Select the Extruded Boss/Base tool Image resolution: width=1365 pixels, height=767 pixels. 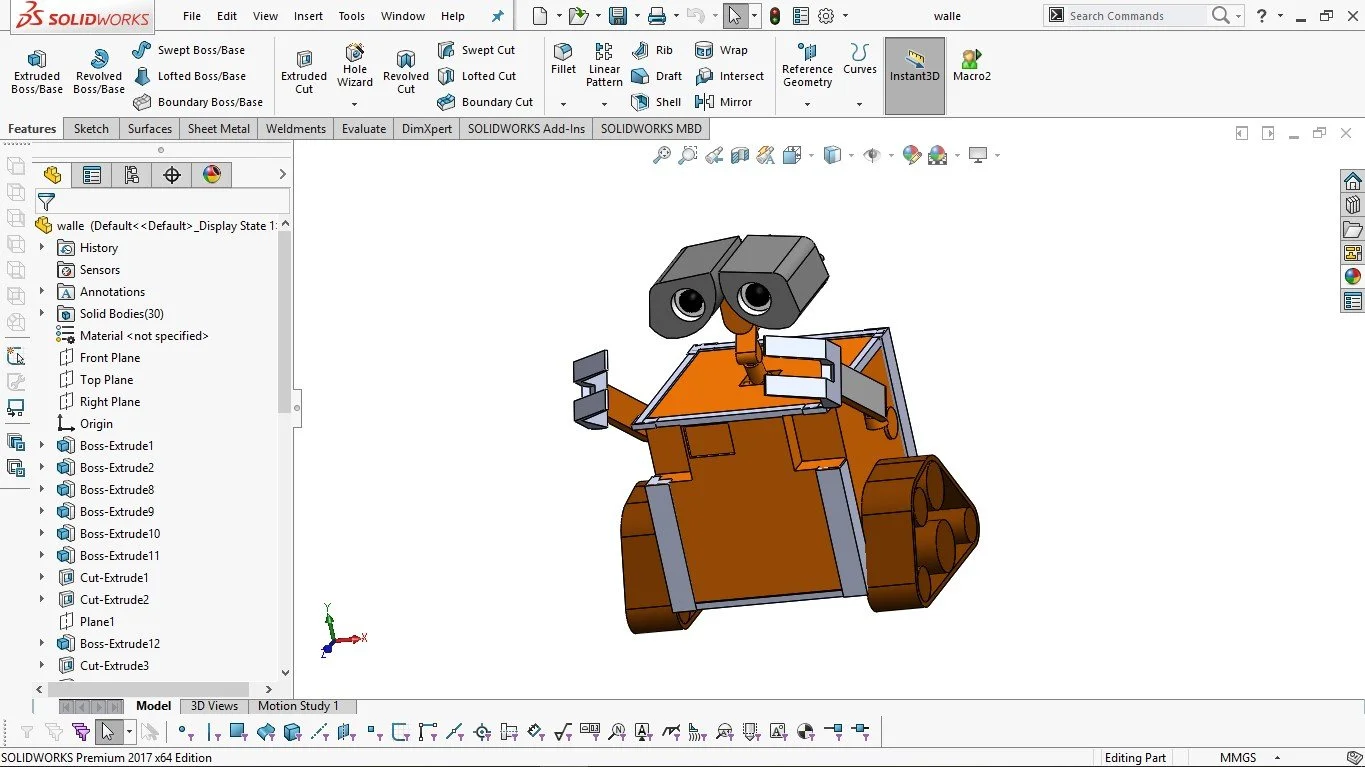click(x=37, y=71)
